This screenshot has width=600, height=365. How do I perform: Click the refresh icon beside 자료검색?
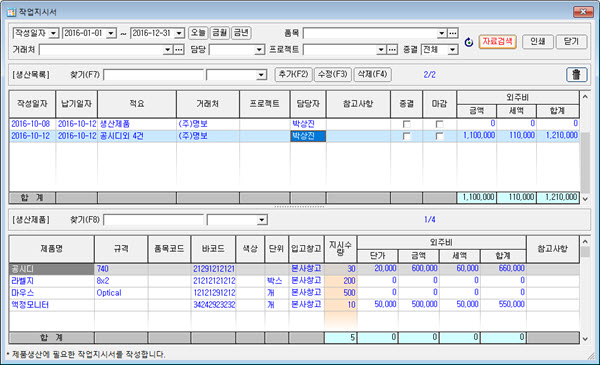tap(469, 42)
